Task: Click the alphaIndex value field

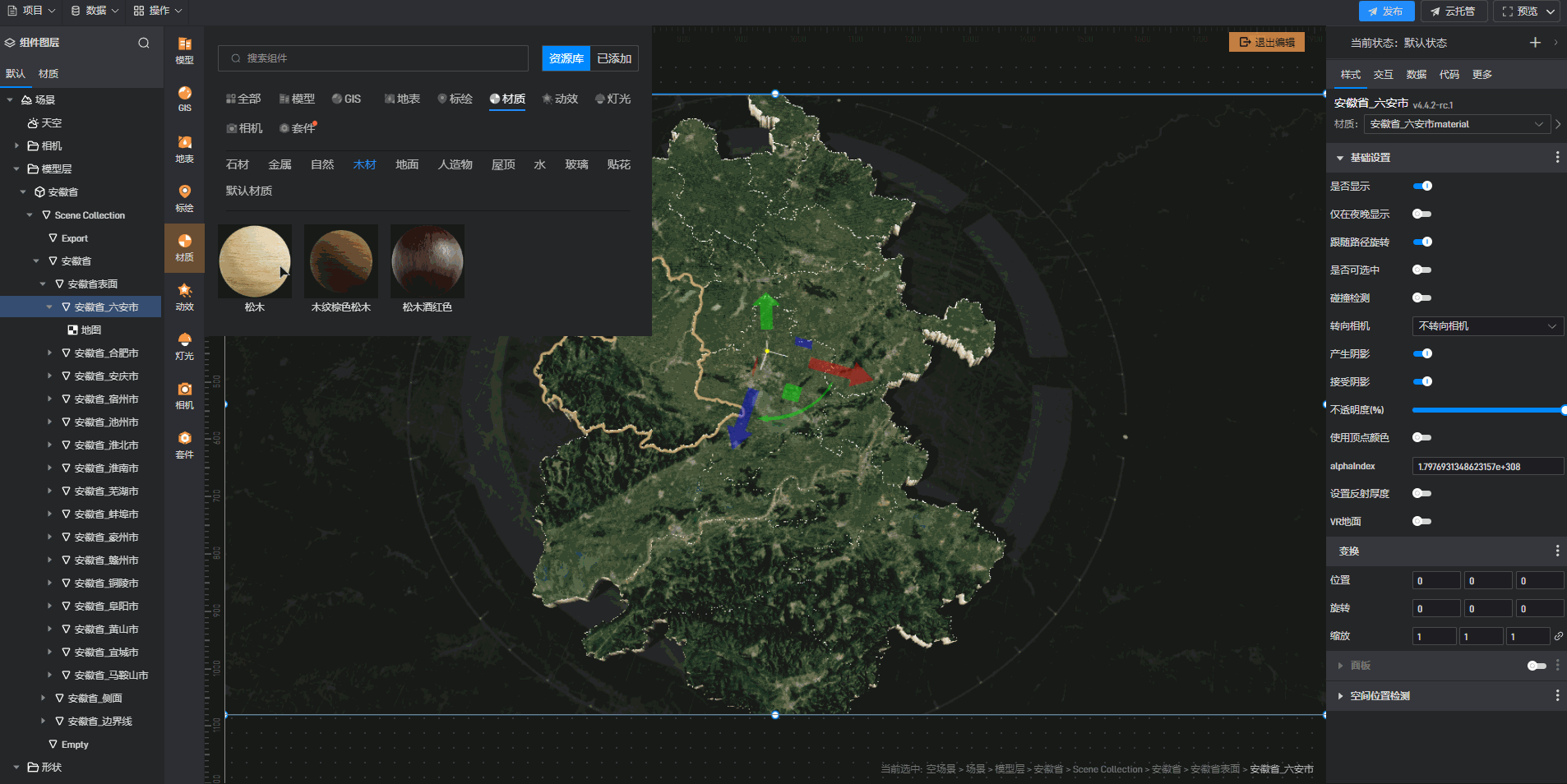Action: [x=1487, y=466]
